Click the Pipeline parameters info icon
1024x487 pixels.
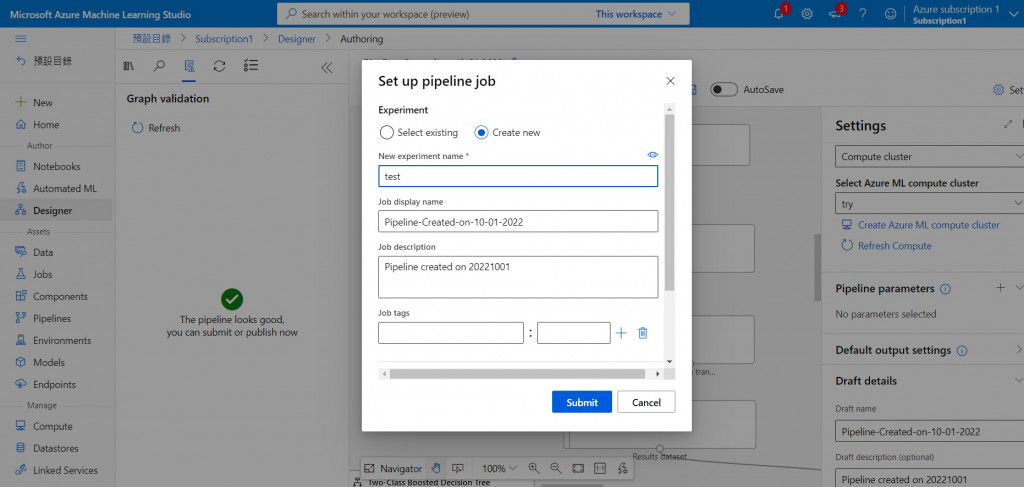[x=945, y=289]
